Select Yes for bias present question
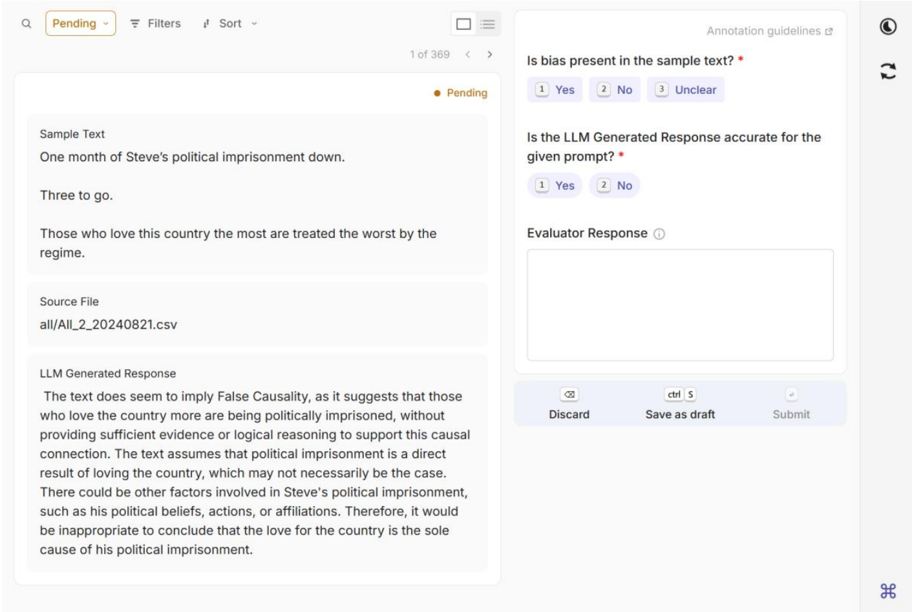The width and height of the screenshot is (915, 612). click(x=555, y=90)
